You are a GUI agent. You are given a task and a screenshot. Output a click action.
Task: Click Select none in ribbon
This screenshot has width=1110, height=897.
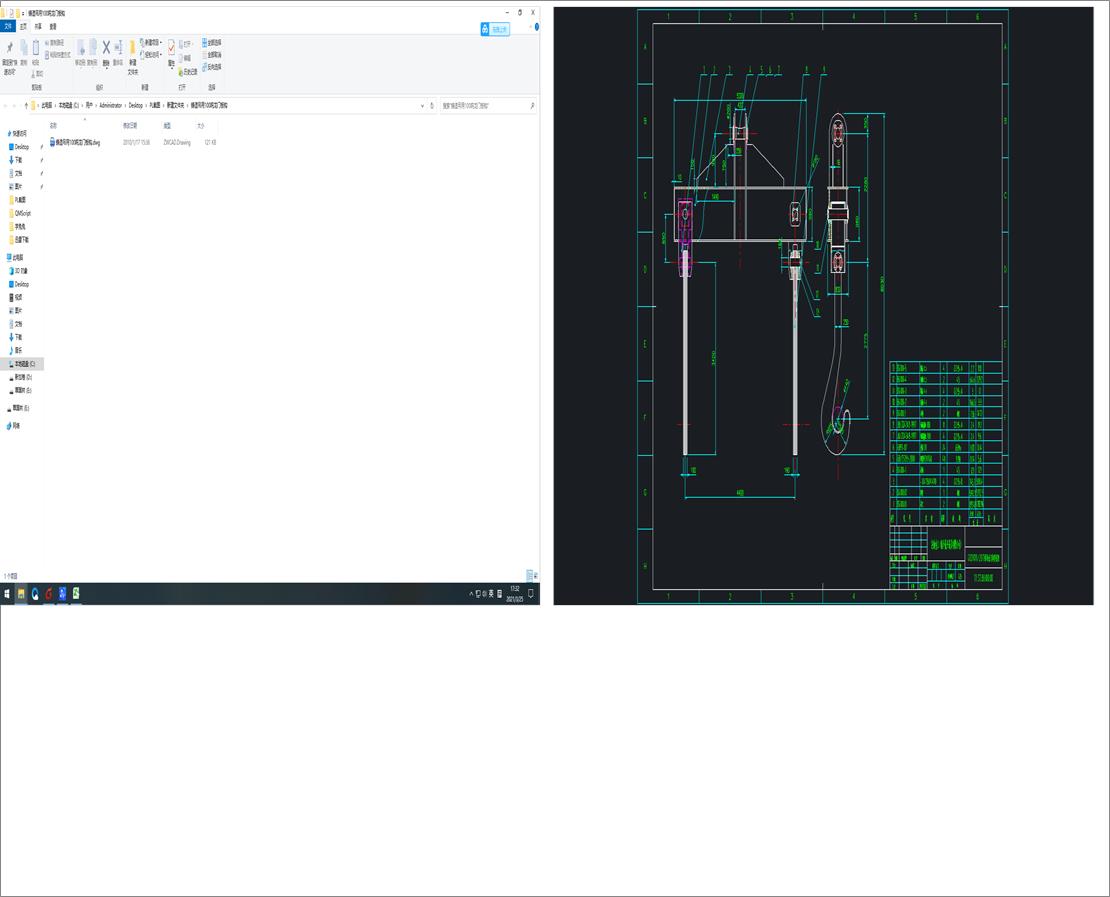click(212, 55)
